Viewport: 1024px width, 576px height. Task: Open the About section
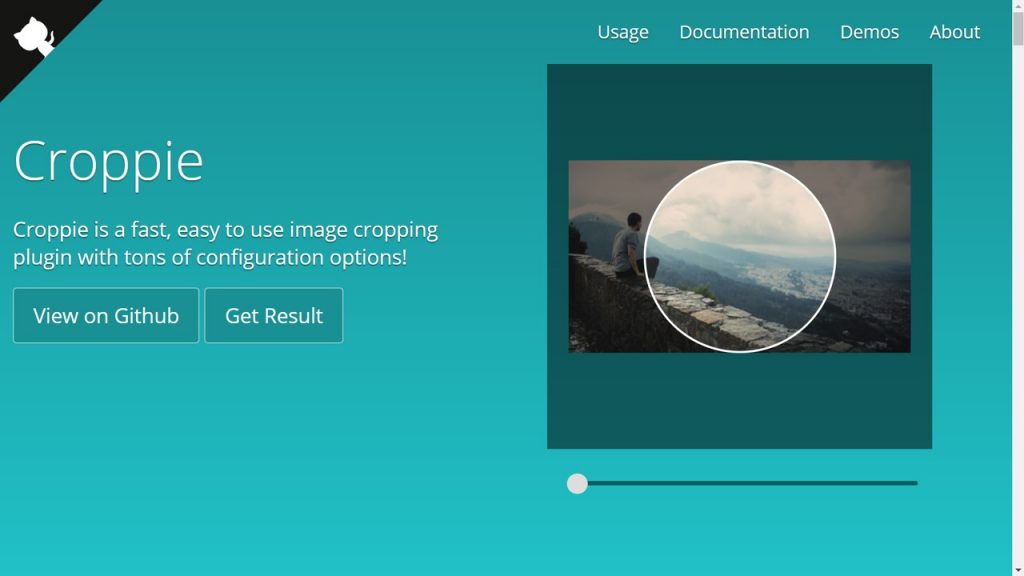(x=954, y=32)
